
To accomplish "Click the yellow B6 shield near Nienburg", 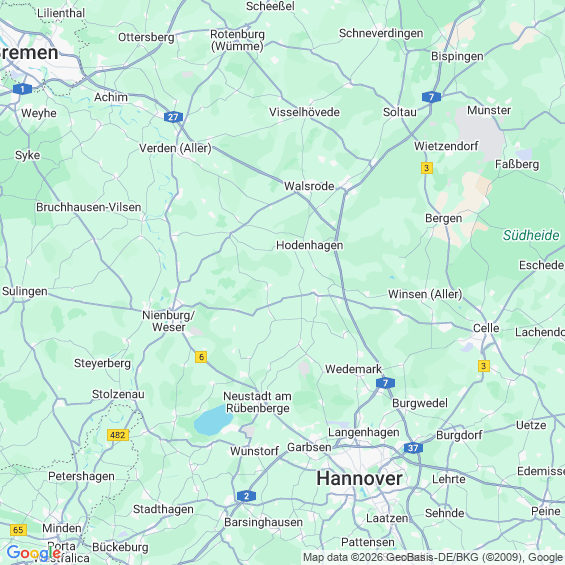I will coord(201,357).
